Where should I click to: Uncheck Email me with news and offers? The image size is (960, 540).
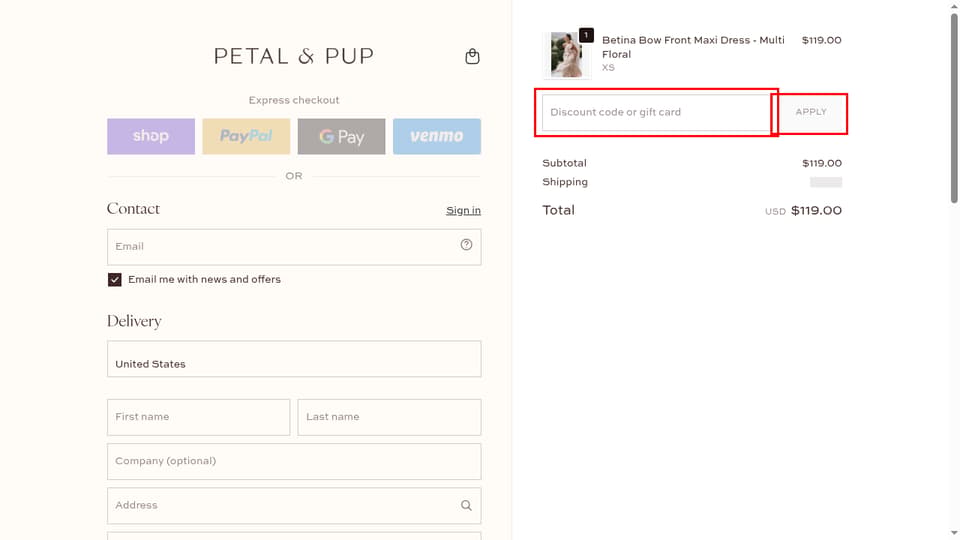(x=114, y=280)
